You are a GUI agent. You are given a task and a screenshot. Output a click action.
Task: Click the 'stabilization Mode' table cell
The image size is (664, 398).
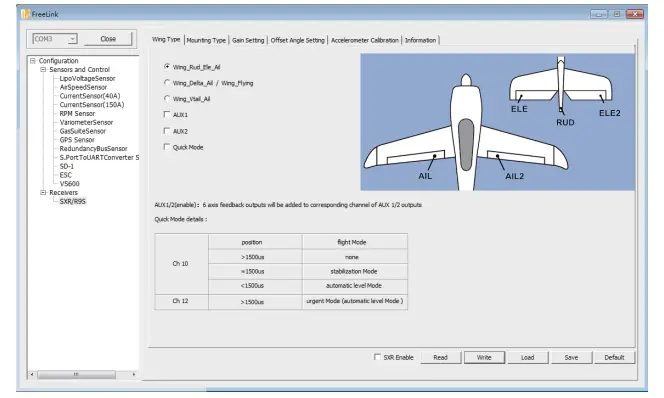click(x=354, y=271)
